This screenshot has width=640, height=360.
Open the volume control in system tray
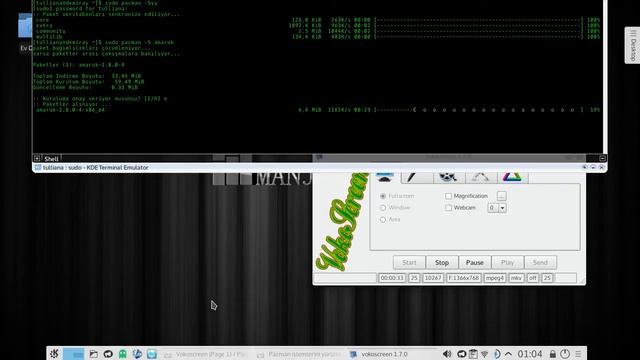pos(448,354)
